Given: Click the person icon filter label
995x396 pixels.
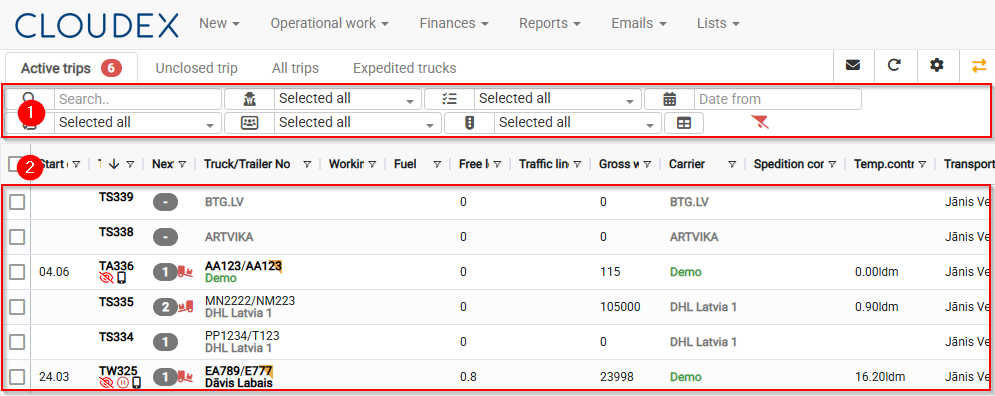Looking at the screenshot, I should (250, 99).
